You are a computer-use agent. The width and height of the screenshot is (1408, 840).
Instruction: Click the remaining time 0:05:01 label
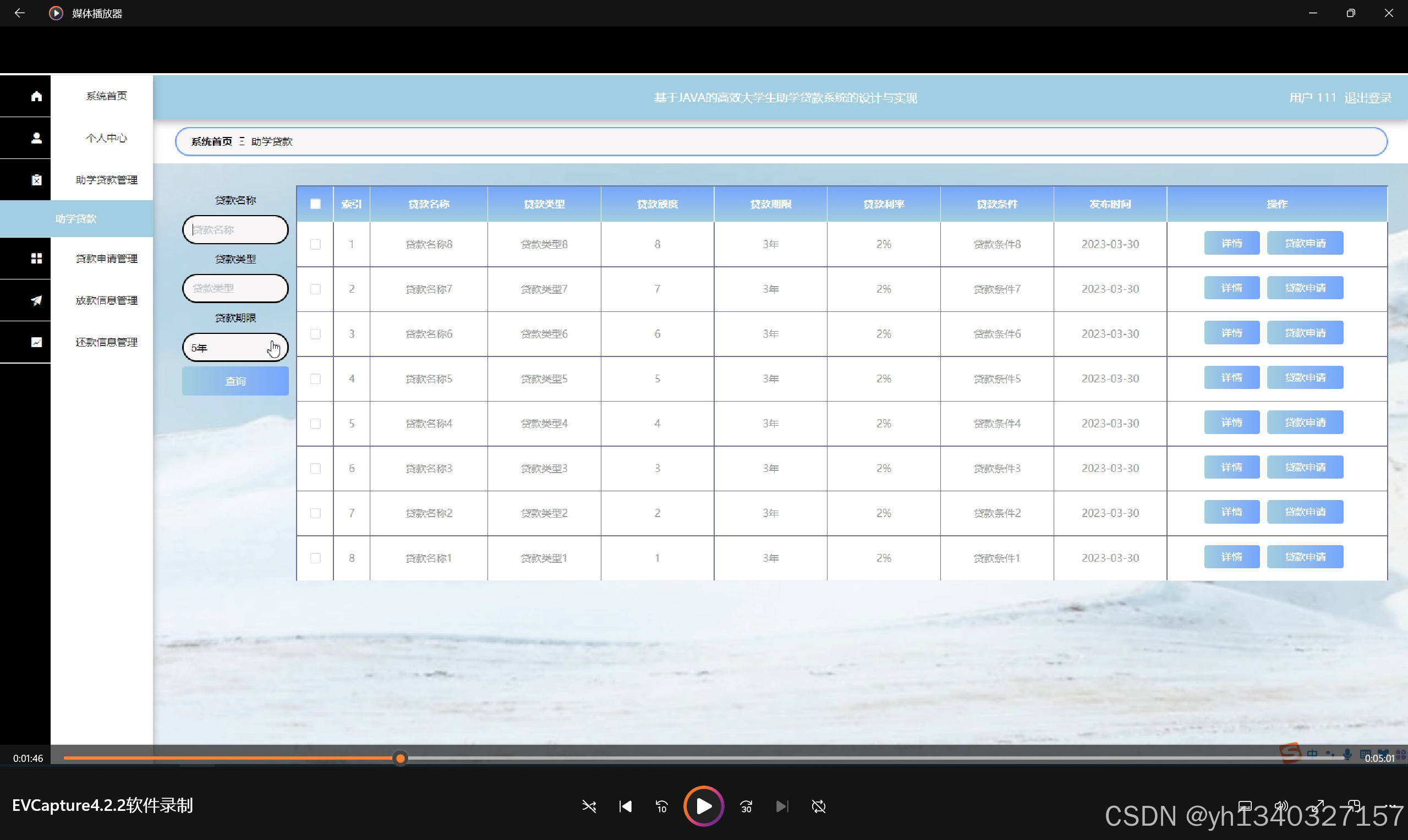1379,759
